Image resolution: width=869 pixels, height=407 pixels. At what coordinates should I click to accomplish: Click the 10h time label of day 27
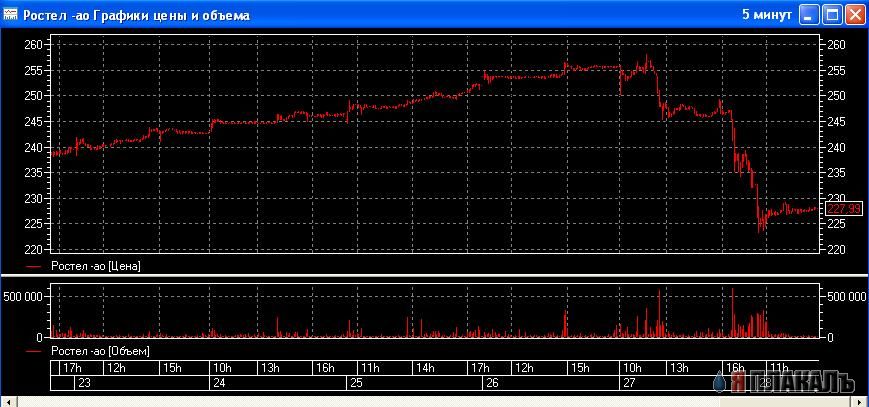(x=632, y=368)
